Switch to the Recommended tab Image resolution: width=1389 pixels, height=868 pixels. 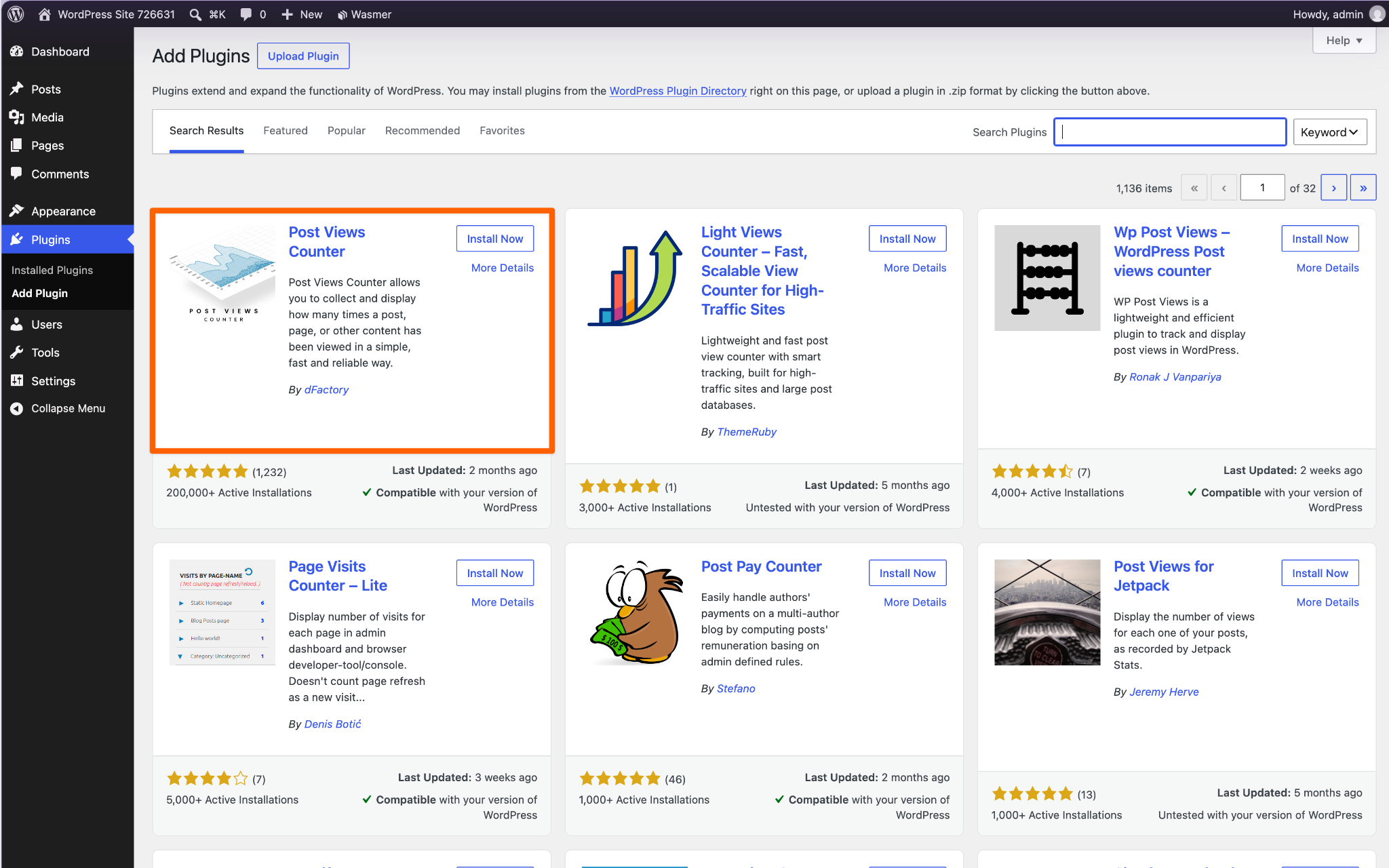422,131
